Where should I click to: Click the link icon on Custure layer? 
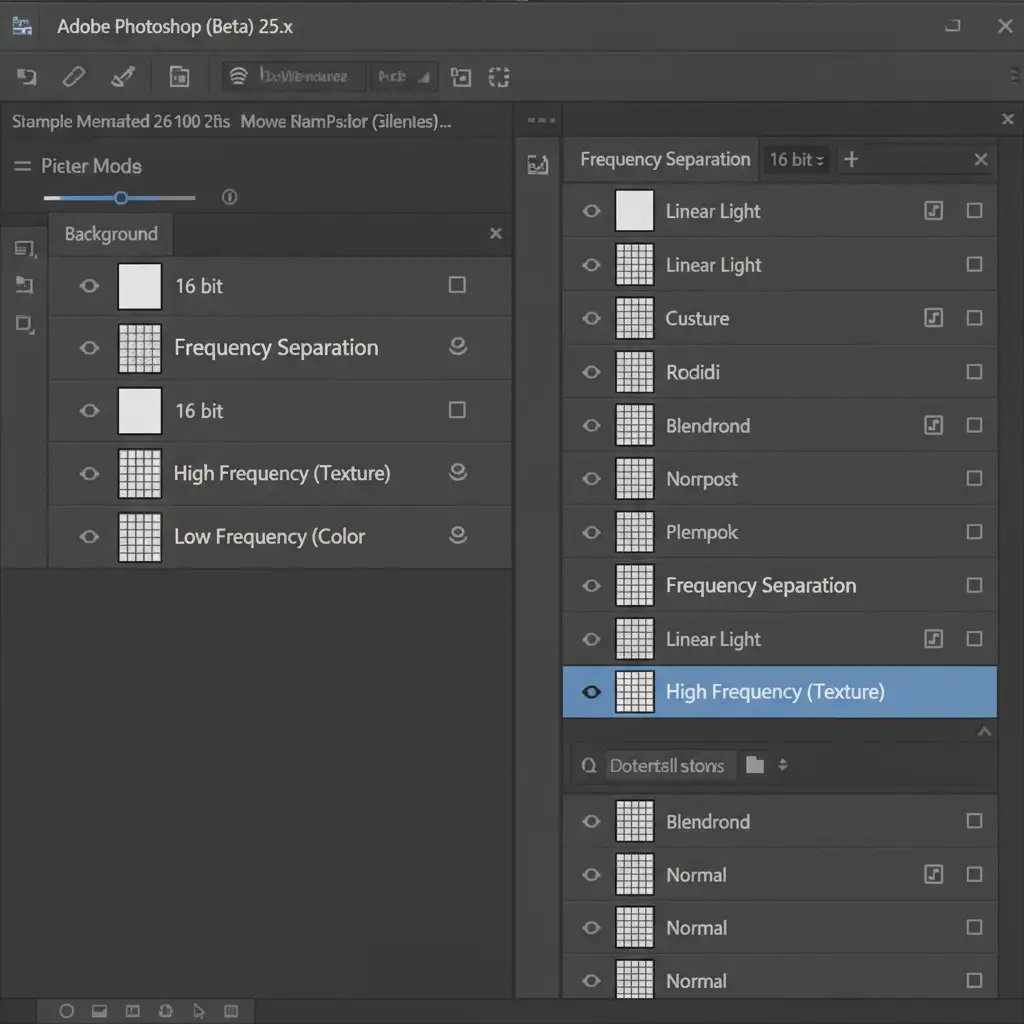933,318
